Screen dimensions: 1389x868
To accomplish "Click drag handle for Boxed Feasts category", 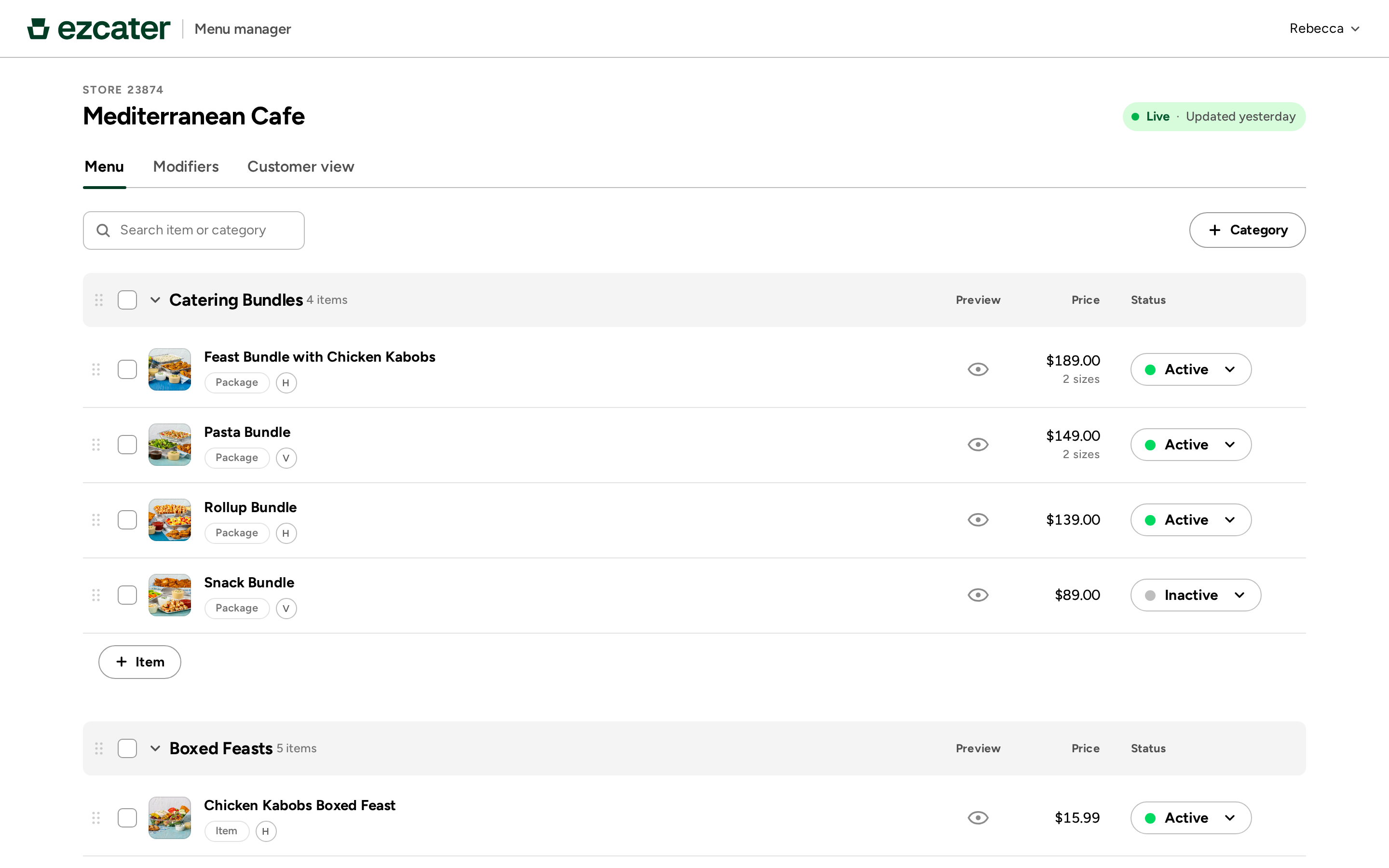I will tap(99, 748).
